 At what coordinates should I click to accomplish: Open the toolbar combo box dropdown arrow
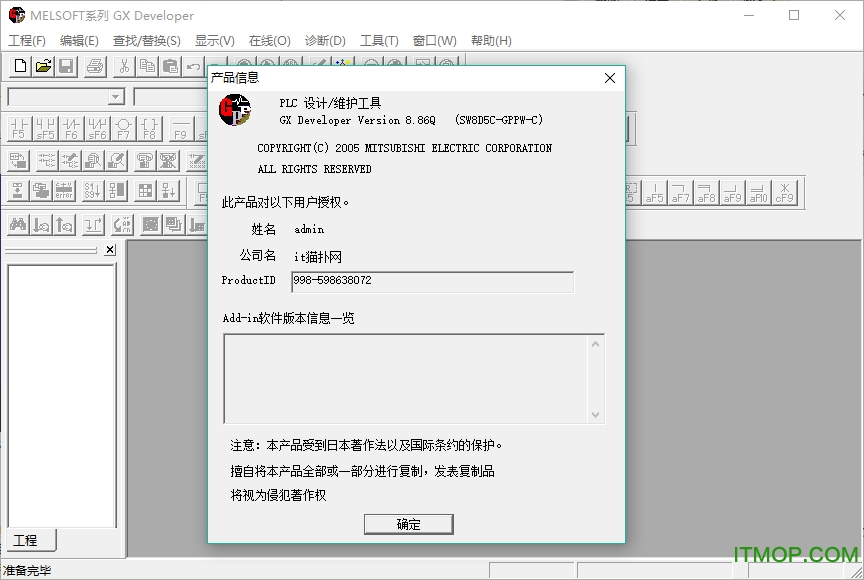pos(115,97)
